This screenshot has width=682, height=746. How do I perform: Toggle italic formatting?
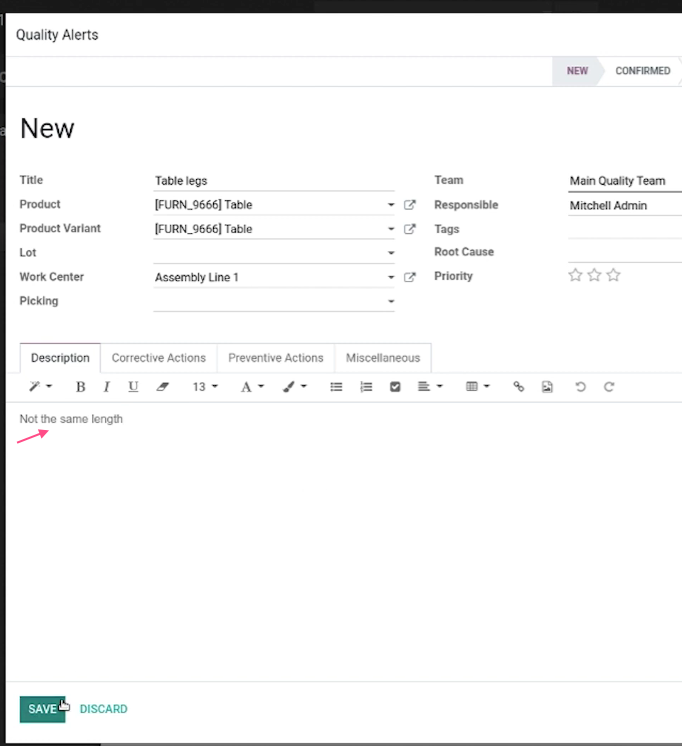point(107,387)
